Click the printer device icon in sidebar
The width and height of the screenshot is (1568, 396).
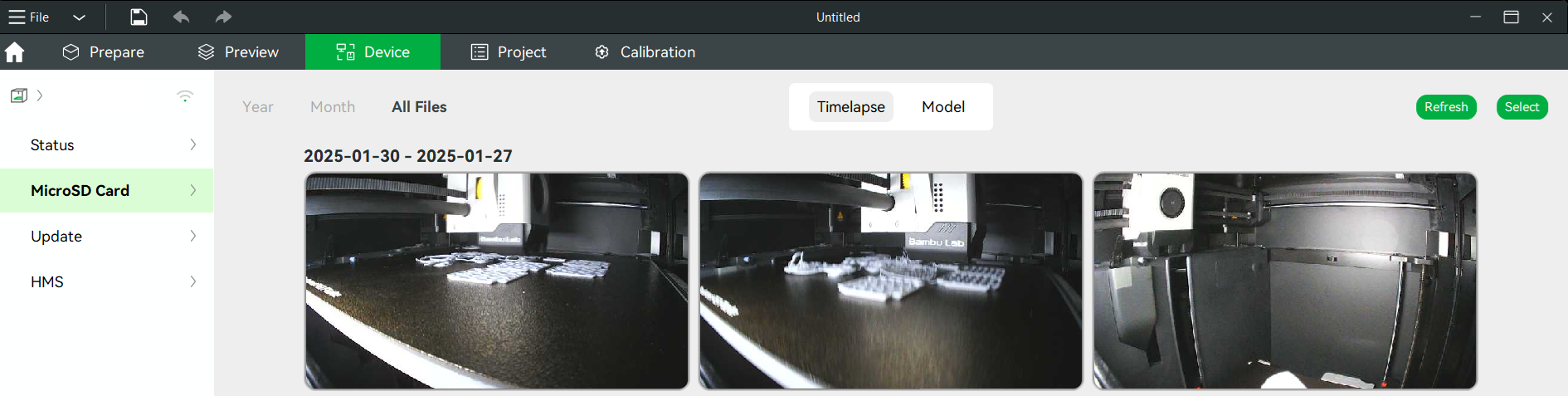(x=19, y=95)
